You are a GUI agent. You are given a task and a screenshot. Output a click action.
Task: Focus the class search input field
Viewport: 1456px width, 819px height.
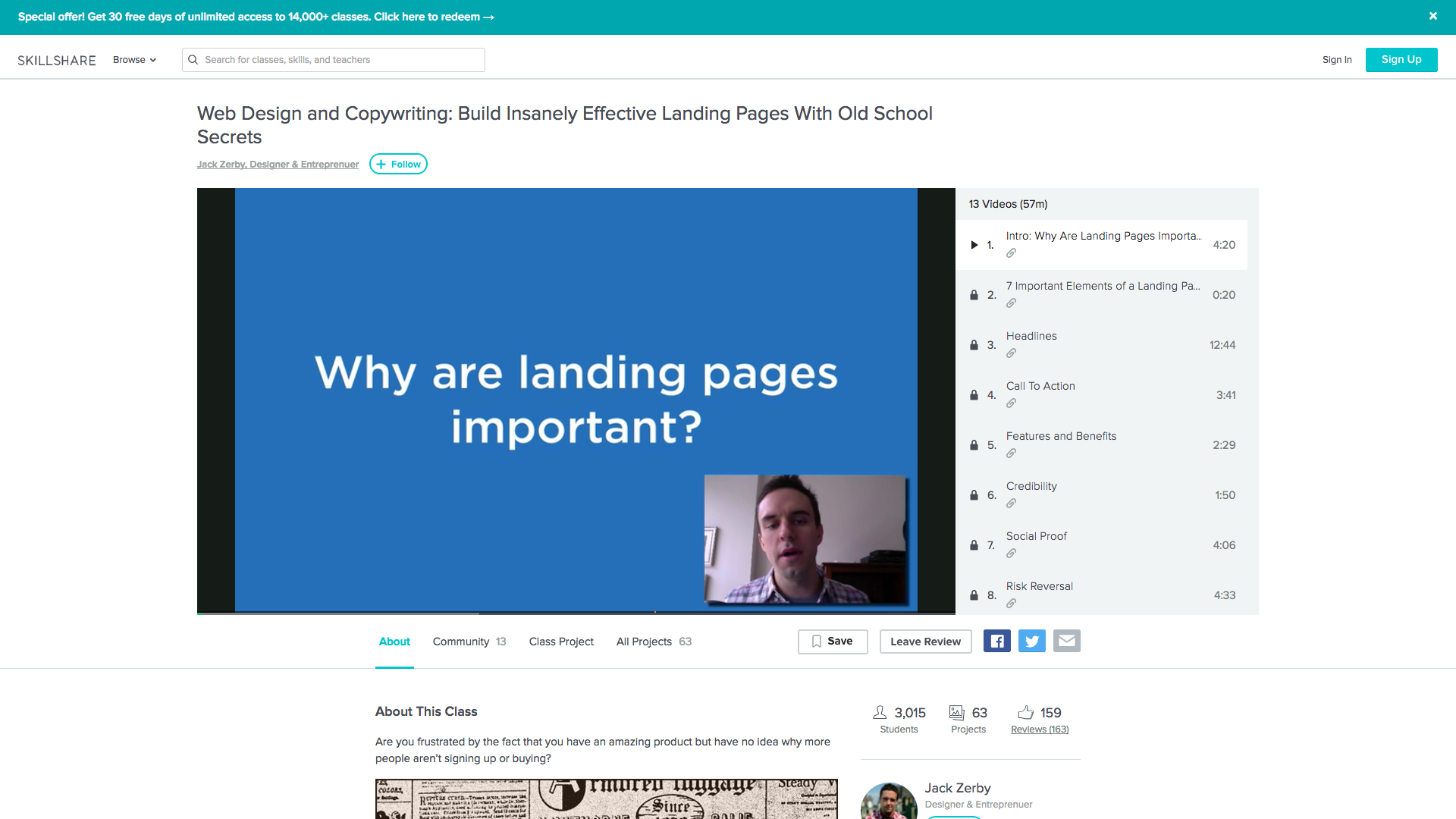[341, 60]
